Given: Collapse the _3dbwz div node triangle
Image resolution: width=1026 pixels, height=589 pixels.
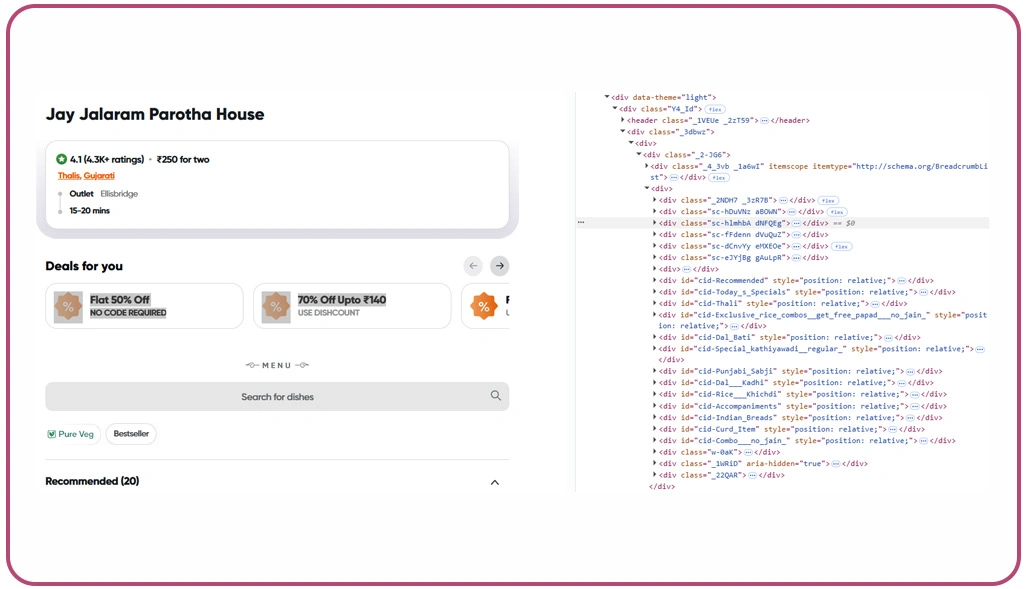Looking at the screenshot, I should click(x=622, y=132).
